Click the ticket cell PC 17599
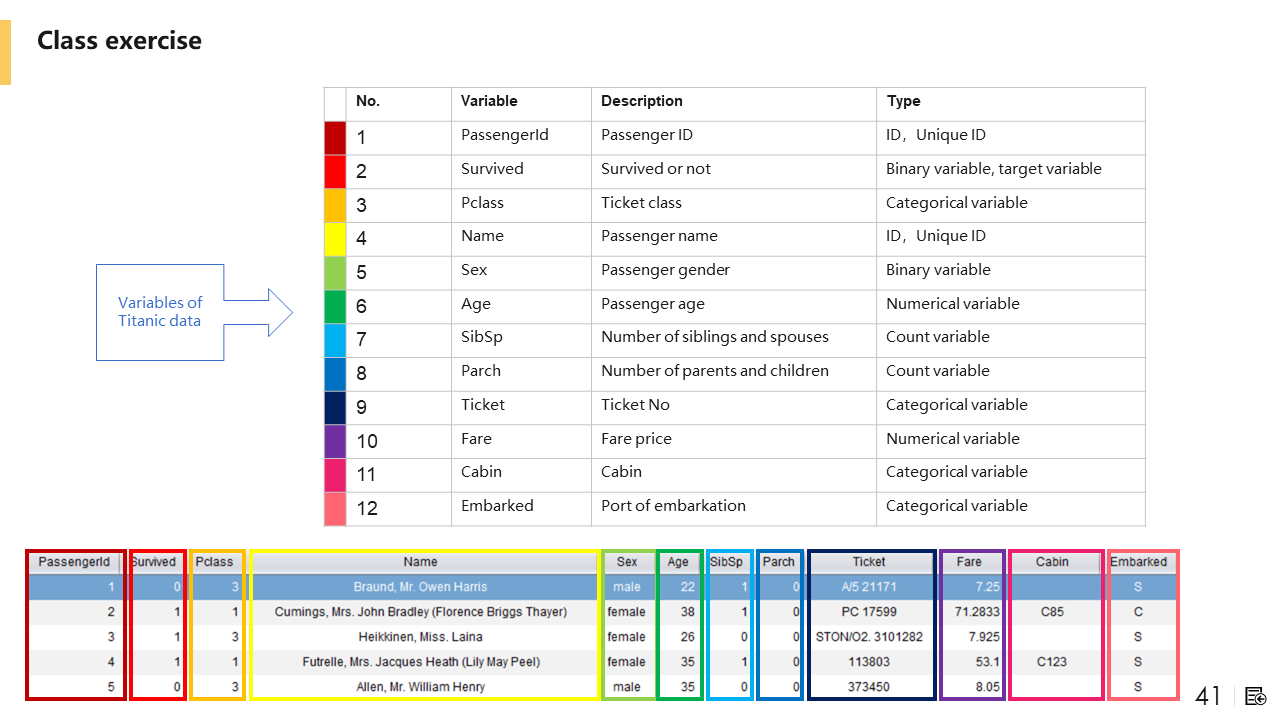 pos(869,612)
